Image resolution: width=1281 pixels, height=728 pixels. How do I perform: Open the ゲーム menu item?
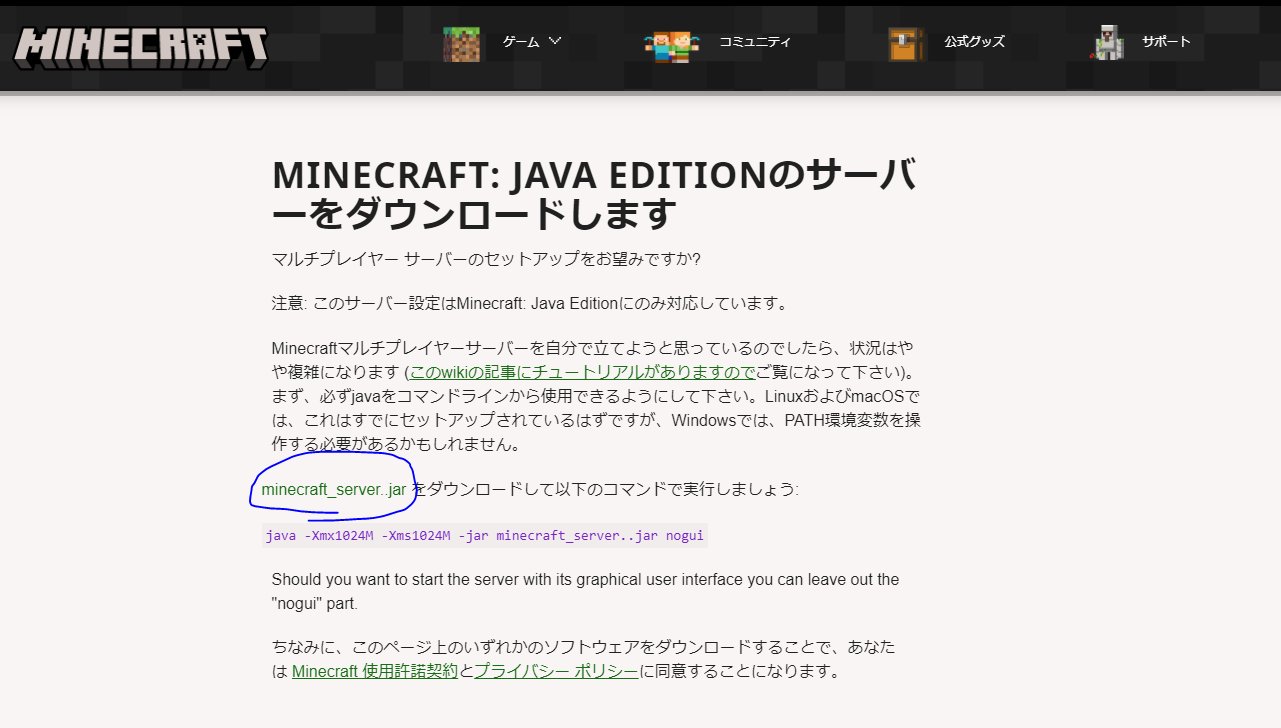tap(521, 42)
